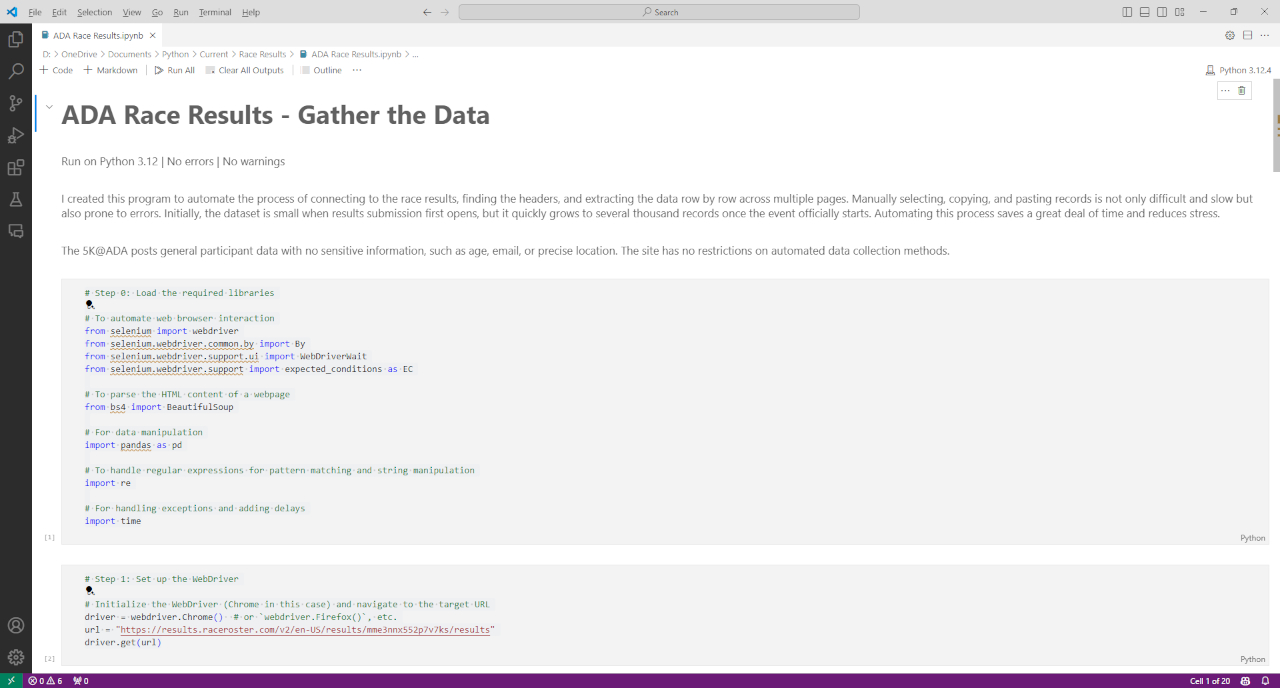
Task: Toggle the primary side bar layout
Action: coord(1127,12)
